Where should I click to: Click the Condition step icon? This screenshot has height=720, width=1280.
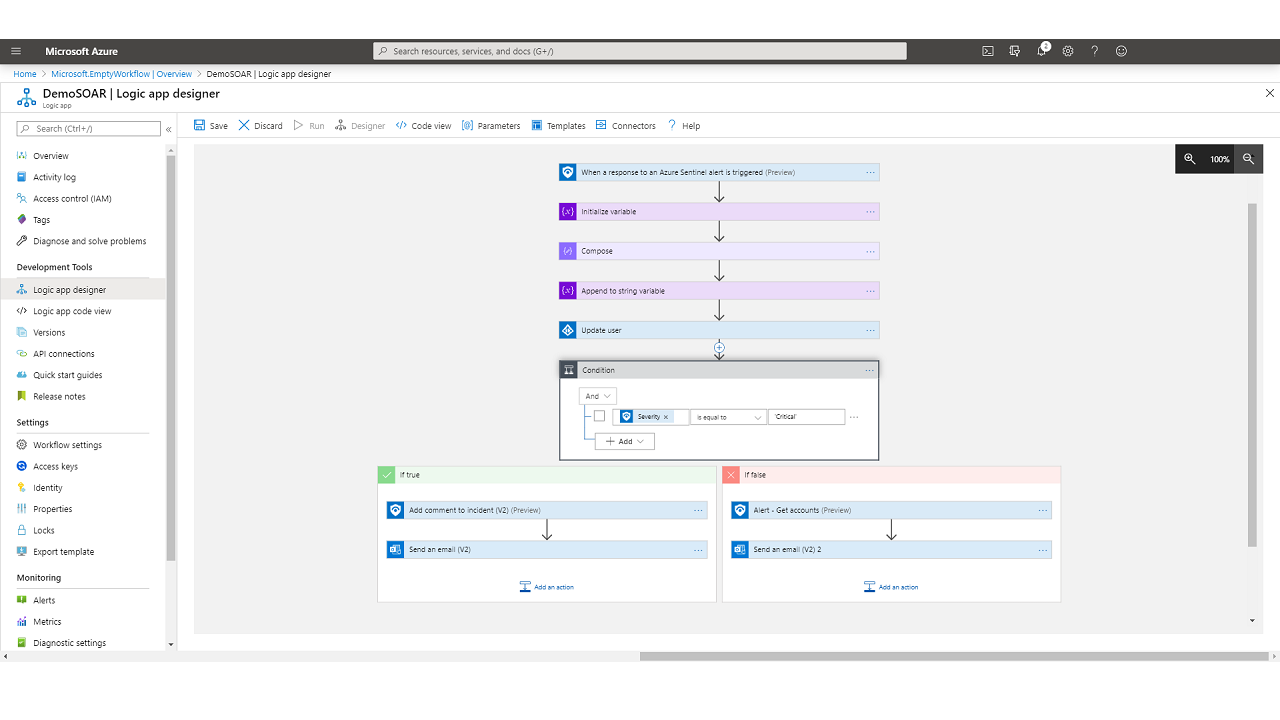point(569,370)
